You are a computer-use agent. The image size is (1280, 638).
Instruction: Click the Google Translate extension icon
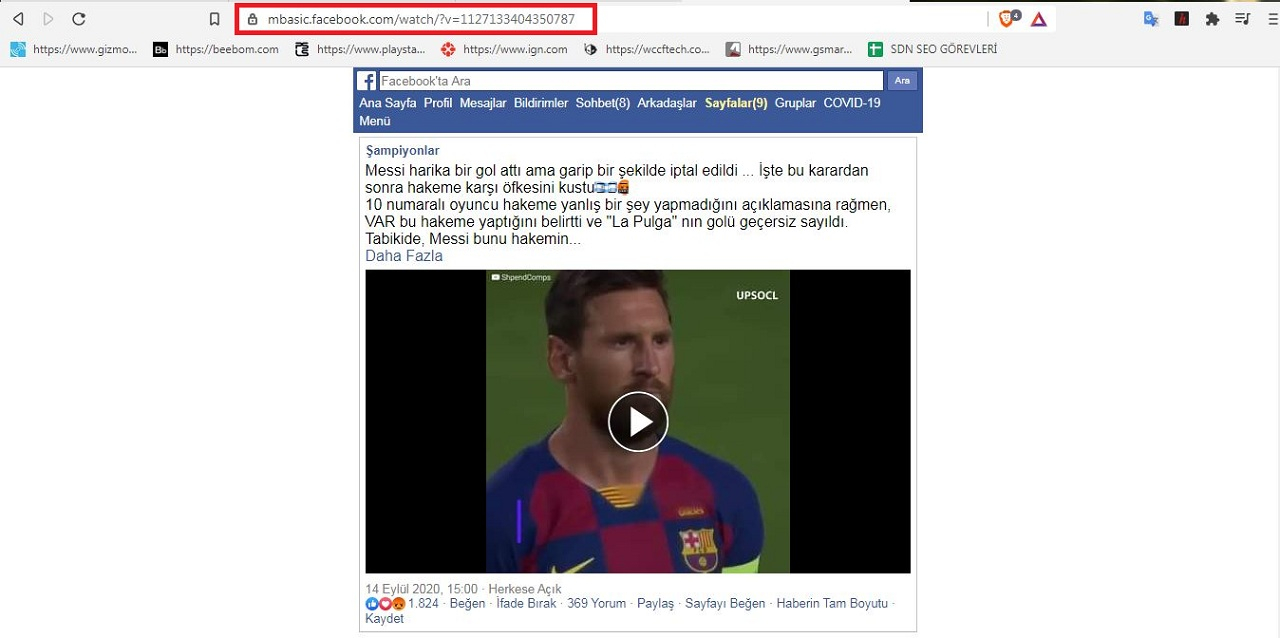pyautogui.click(x=1151, y=18)
